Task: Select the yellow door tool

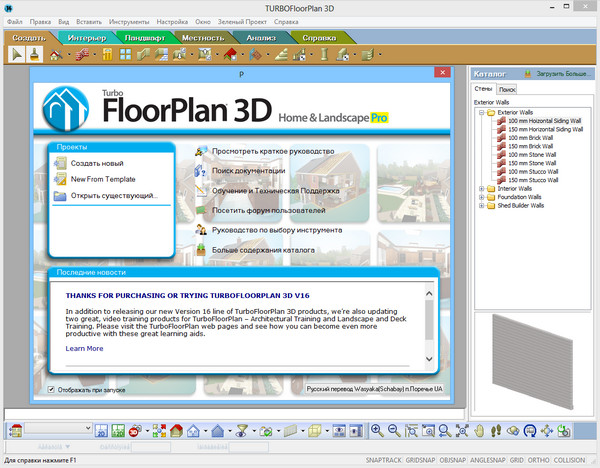Action: pos(108,55)
